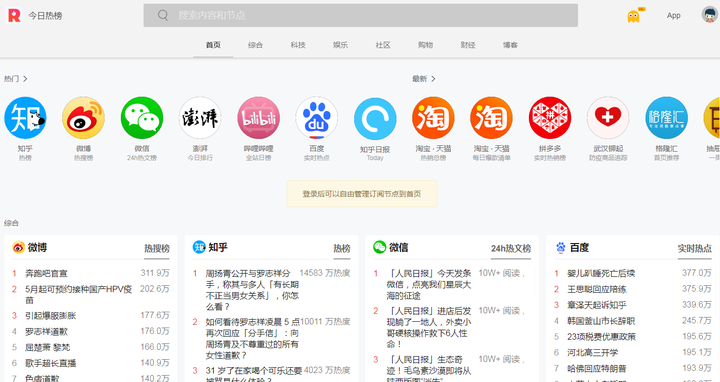Open 微博 item 引起爆服膨胀
720x382 pixels.
(51, 315)
